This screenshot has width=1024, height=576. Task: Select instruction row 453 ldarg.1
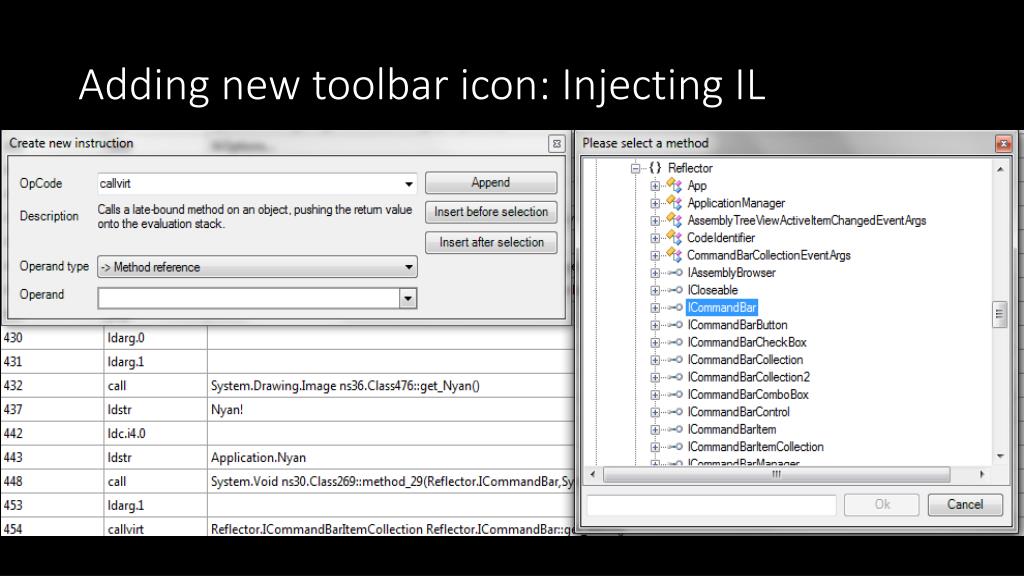tap(287, 505)
